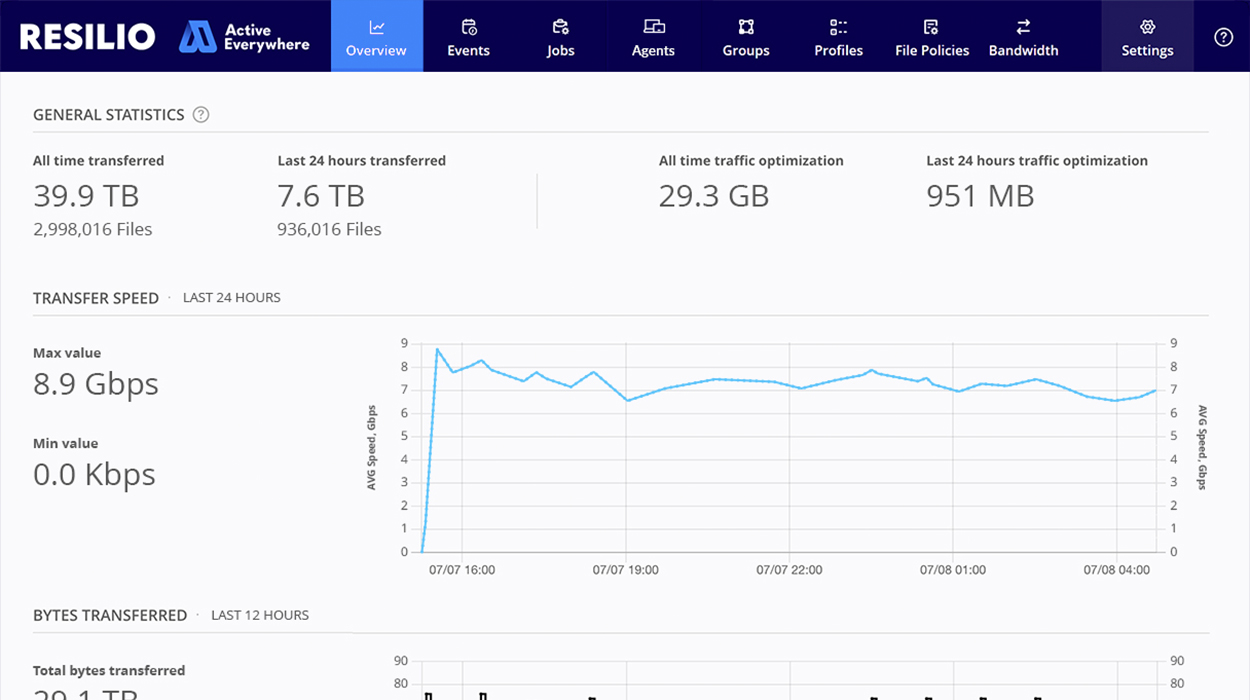Open the Jobs page icon

coord(560,28)
